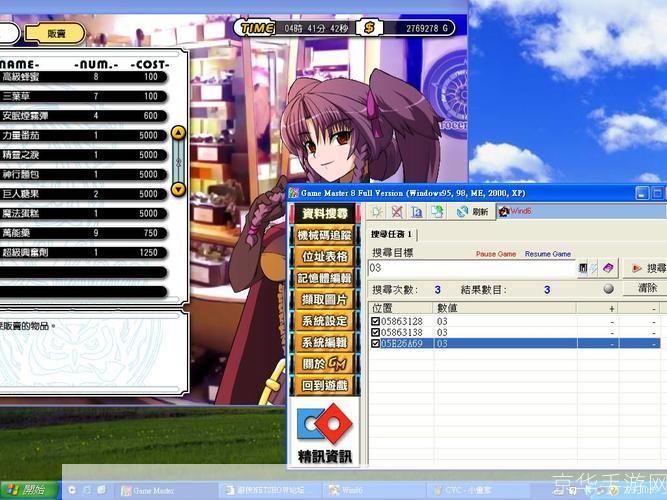
Task: Select the 搜尋任務 1 tab
Action: pyautogui.click(x=391, y=234)
